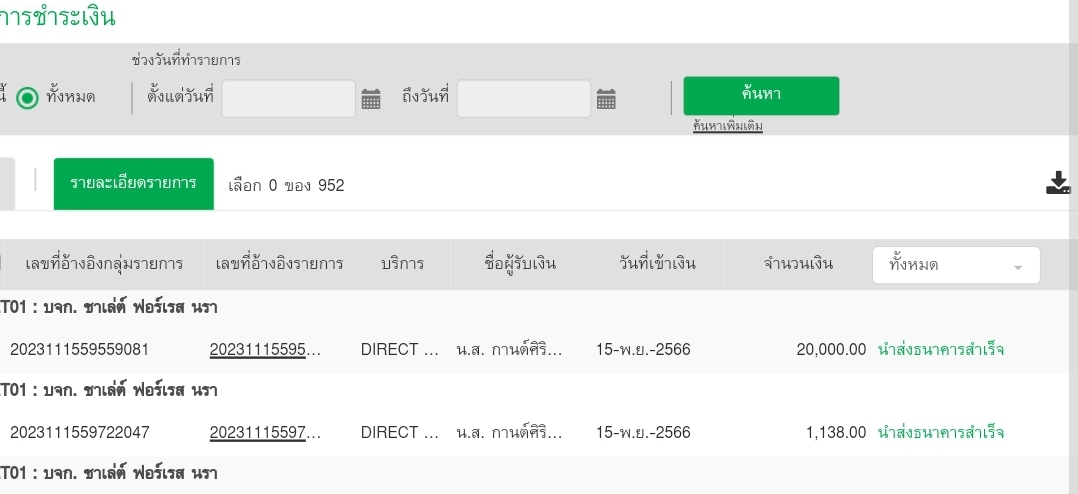Click the ชื่อผู้รับเงิน column header
The height and width of the screenshot is (494, 1078).
pyautogui.click(x=519, y=264)
